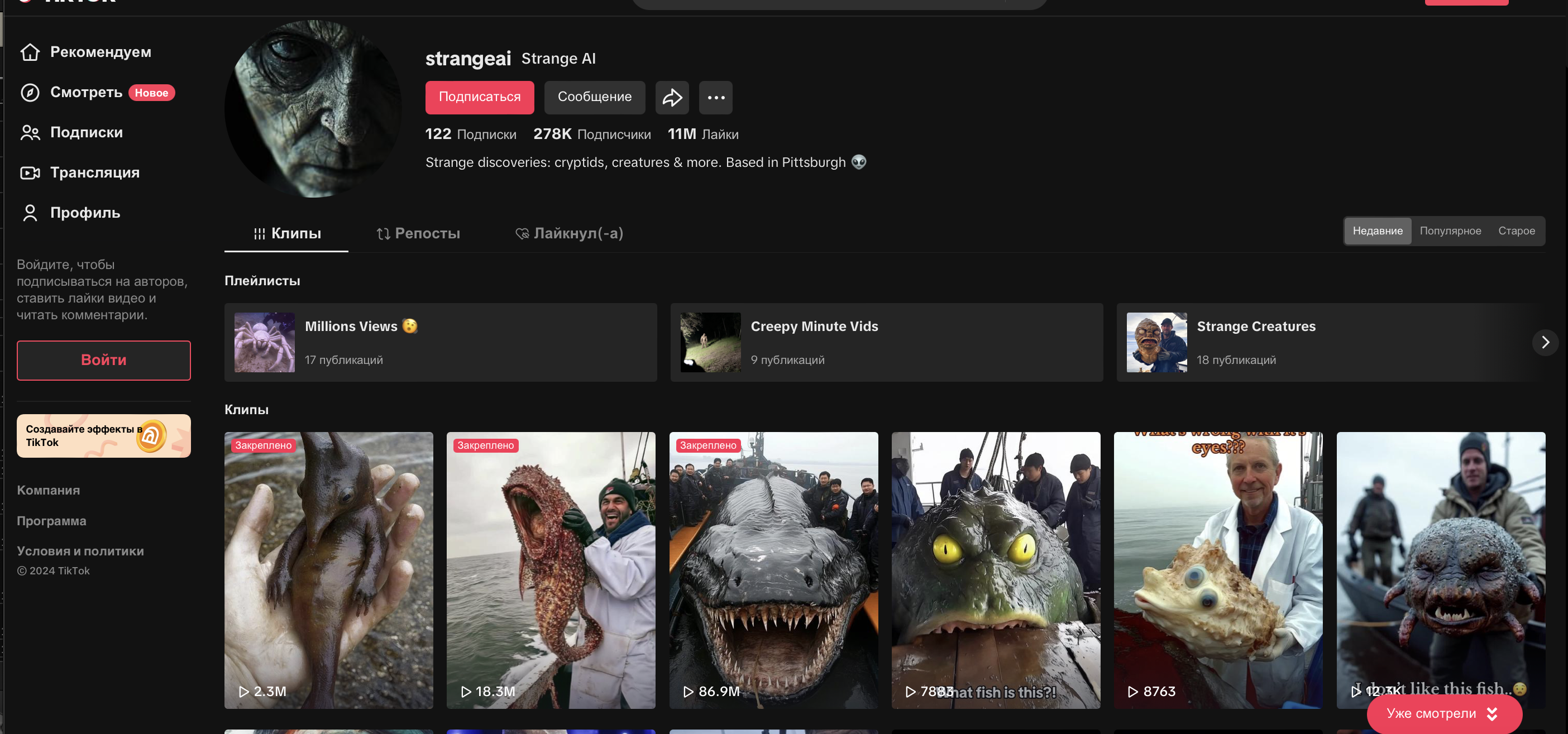Open clip captioned I don't like this fish
Viewport: 1568px width, 734px height.
pos(1441,570)
